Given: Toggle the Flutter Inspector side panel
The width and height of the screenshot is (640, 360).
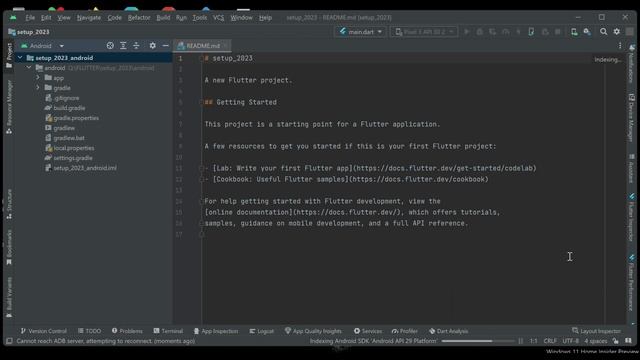Looking at the screenshot, I should point(631,218).
